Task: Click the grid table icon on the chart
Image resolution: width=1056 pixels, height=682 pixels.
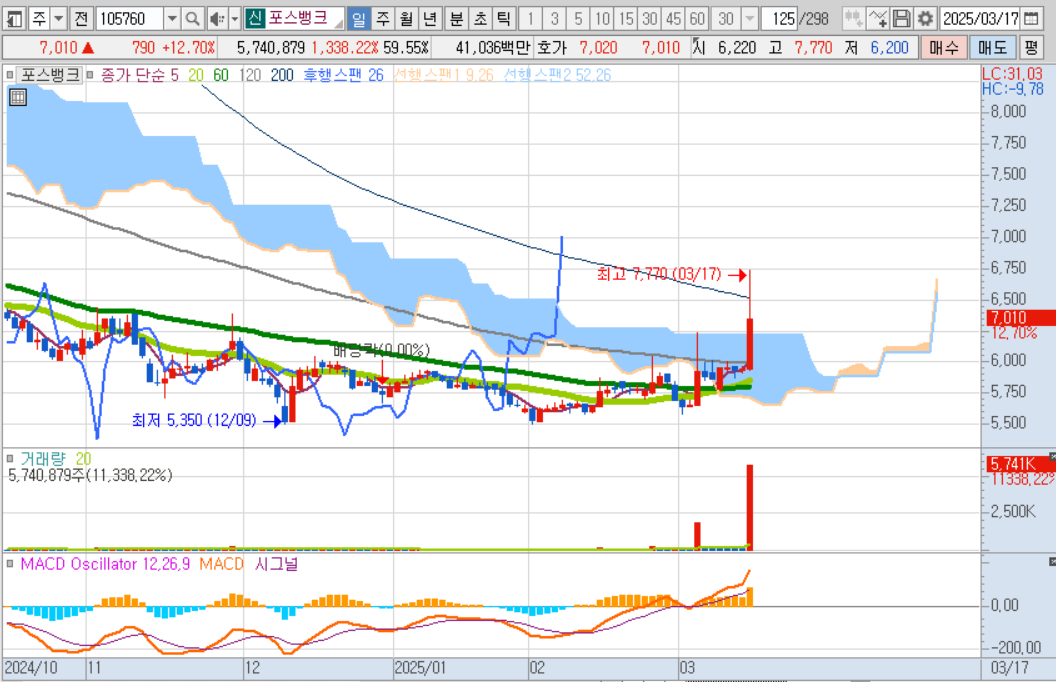Action: [x=18, y=98]
